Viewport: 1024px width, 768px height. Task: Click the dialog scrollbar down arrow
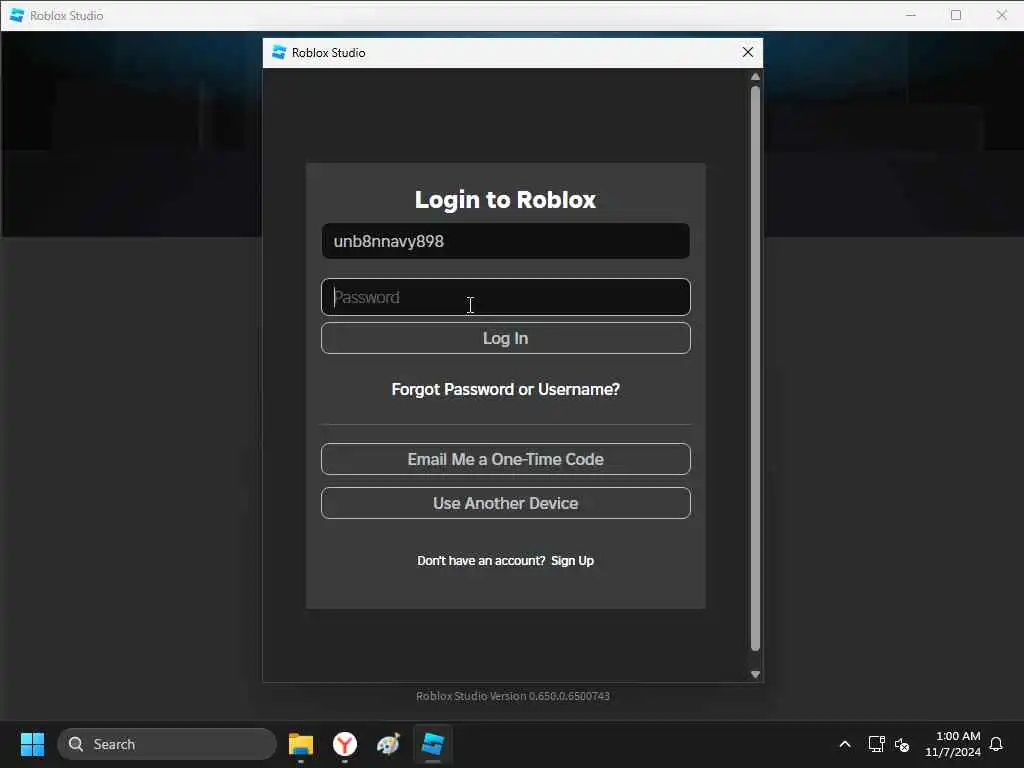pyautogui.click(x=756, y=674)
